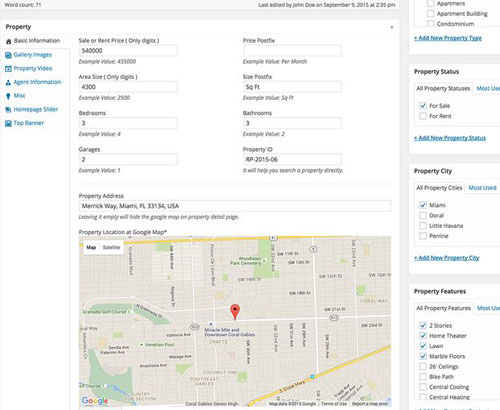The height and width of the screenshot is (410, 500).
Task: Open the Misc tab
Action: tap(20, 96)
